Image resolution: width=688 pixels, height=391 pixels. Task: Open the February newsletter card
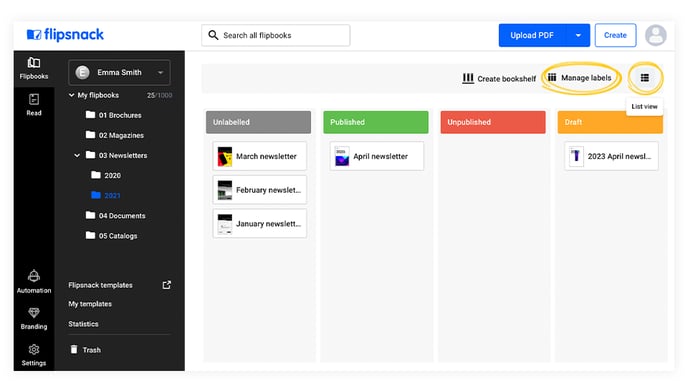coord(260,190)
